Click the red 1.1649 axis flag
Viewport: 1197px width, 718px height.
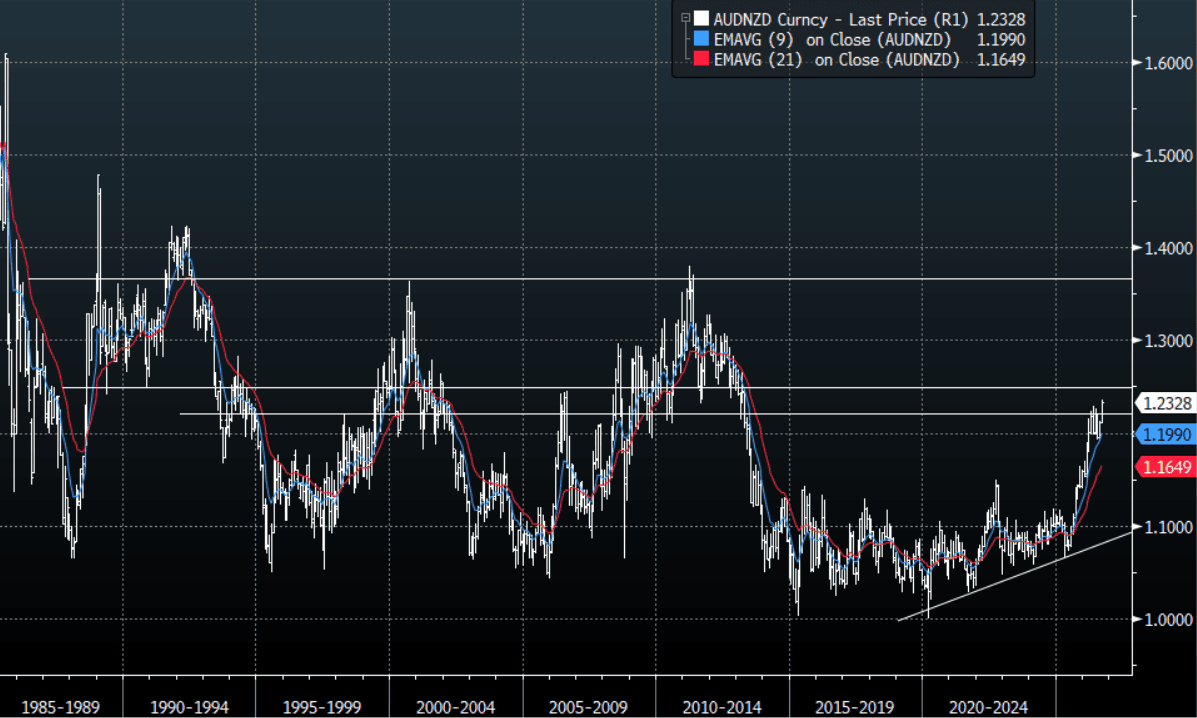click(x=1166, y=467)
